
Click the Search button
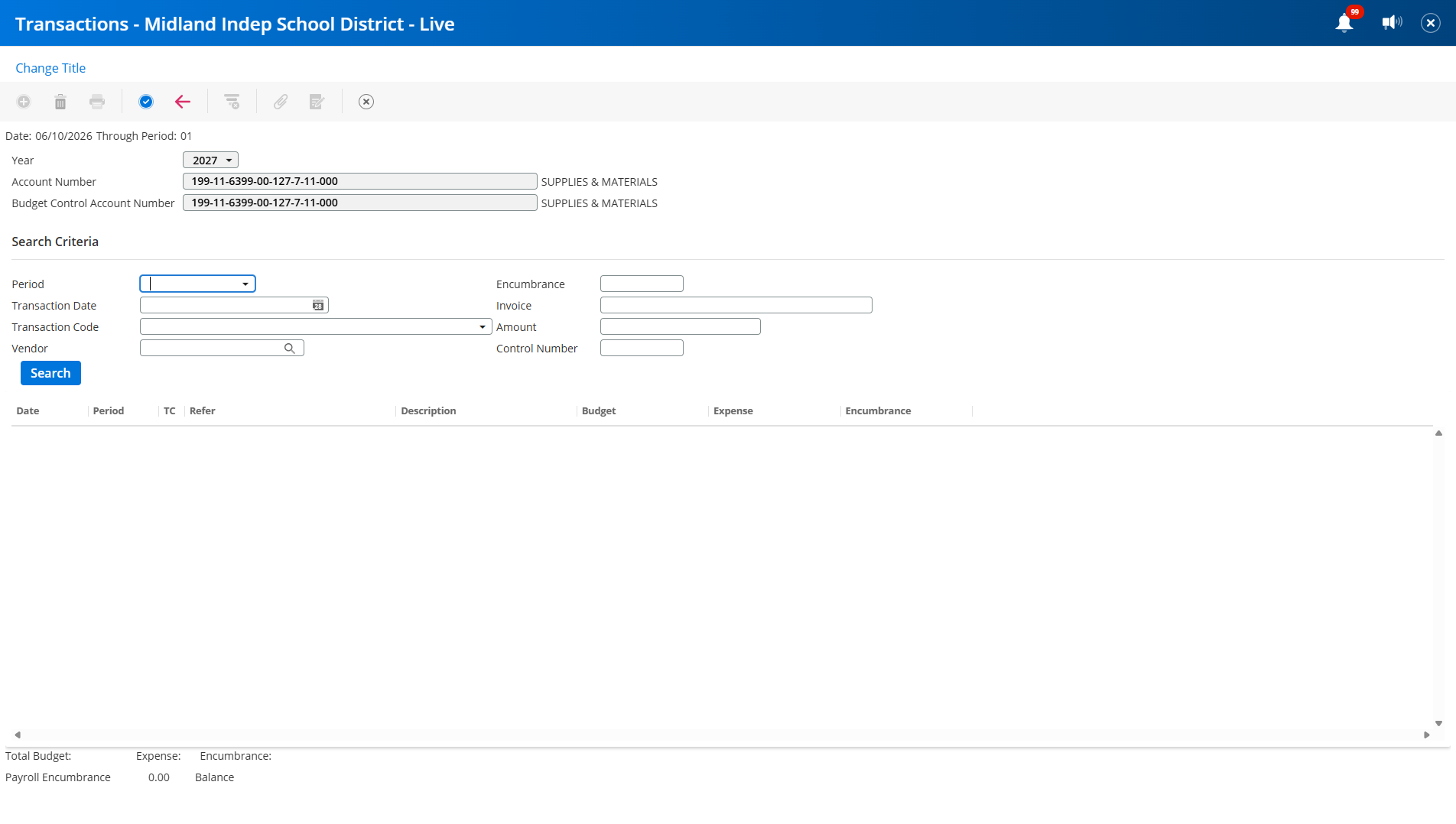coord(50,373)
